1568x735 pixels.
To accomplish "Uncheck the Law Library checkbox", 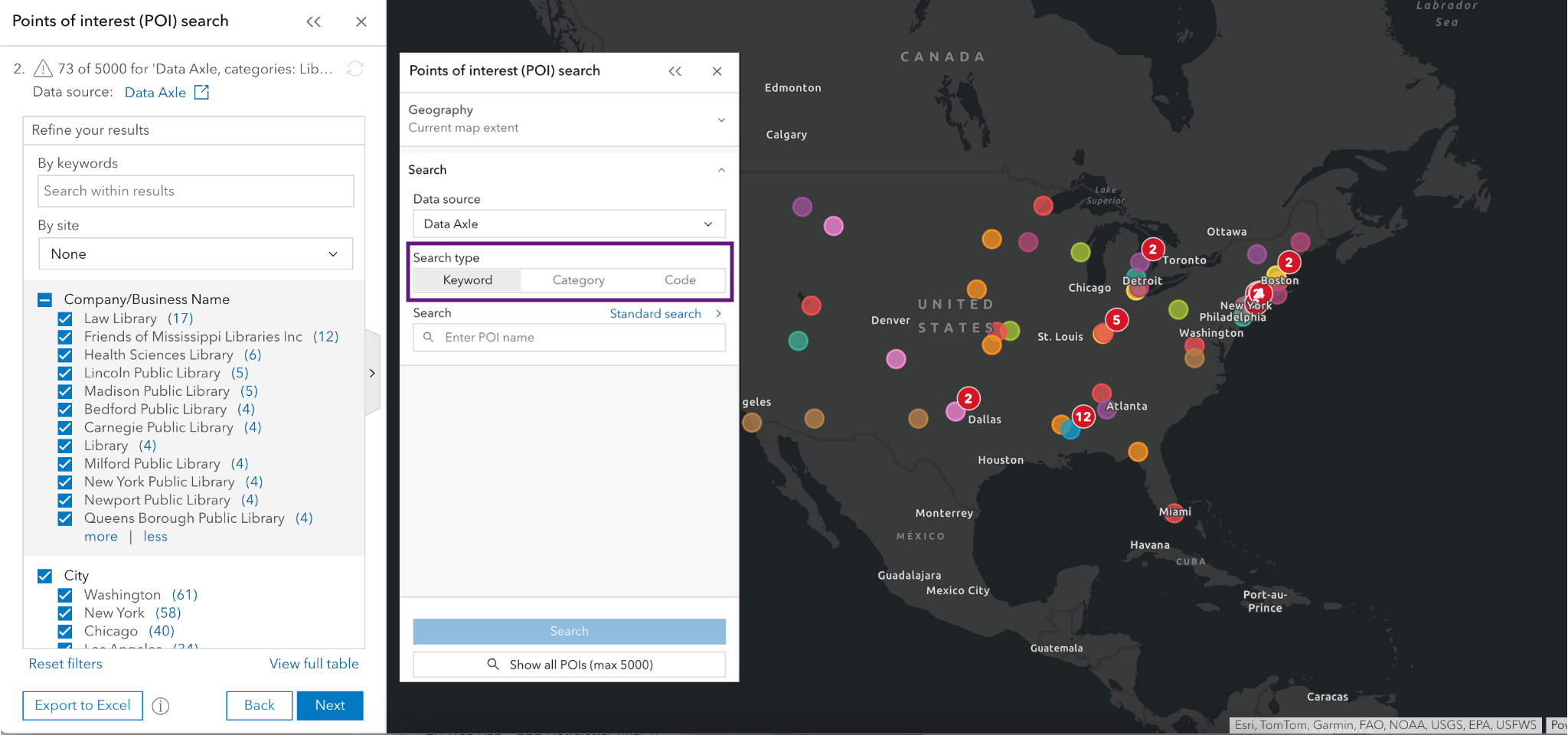I will coord(65,318).
